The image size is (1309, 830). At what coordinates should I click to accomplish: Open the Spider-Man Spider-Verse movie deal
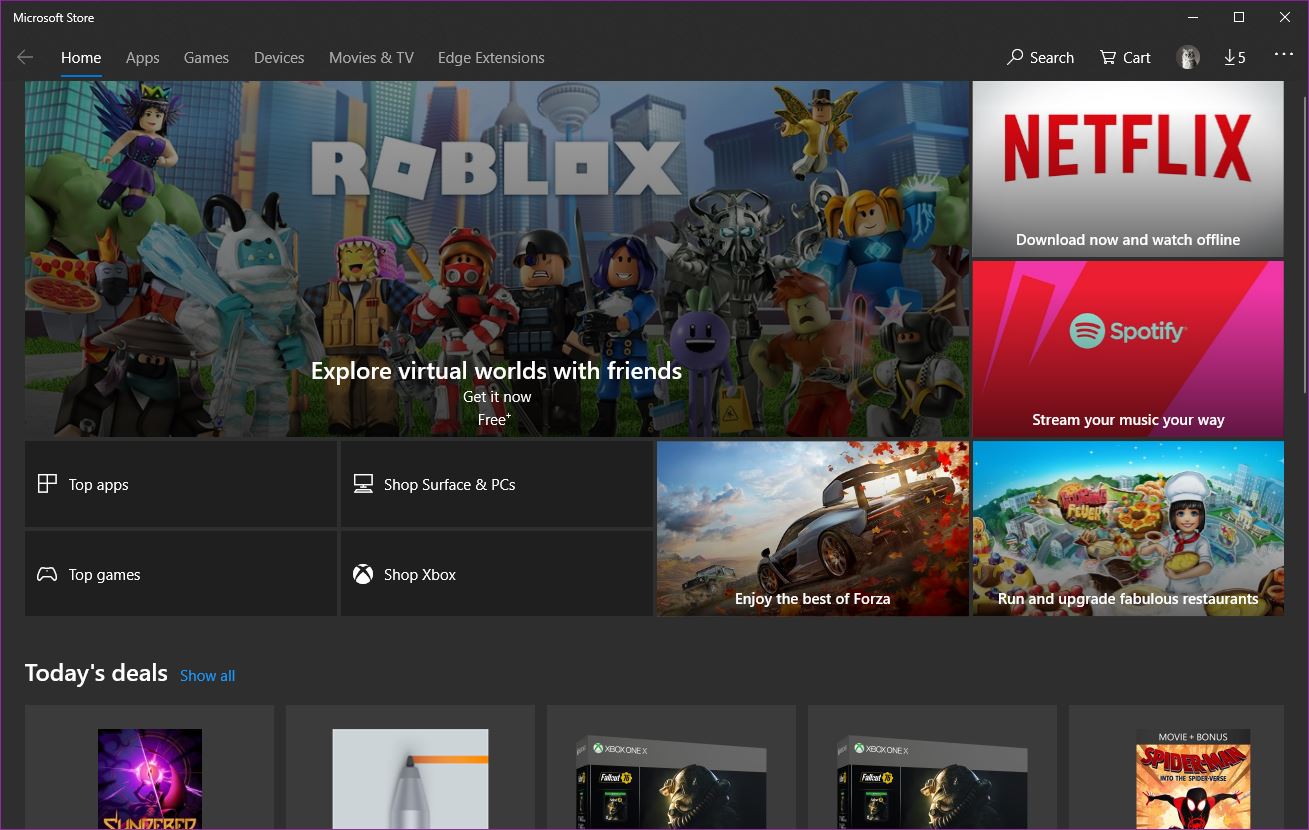[x=1176, y=767]
